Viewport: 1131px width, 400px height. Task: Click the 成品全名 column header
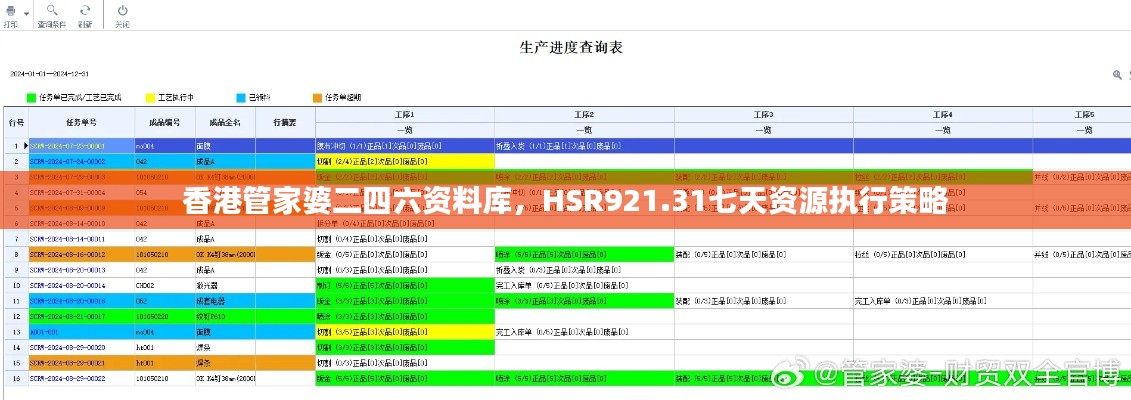224,122
